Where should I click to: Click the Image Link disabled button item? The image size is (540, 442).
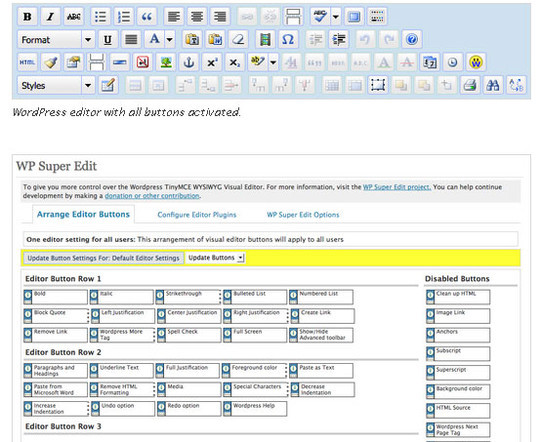tap(458, 316)
